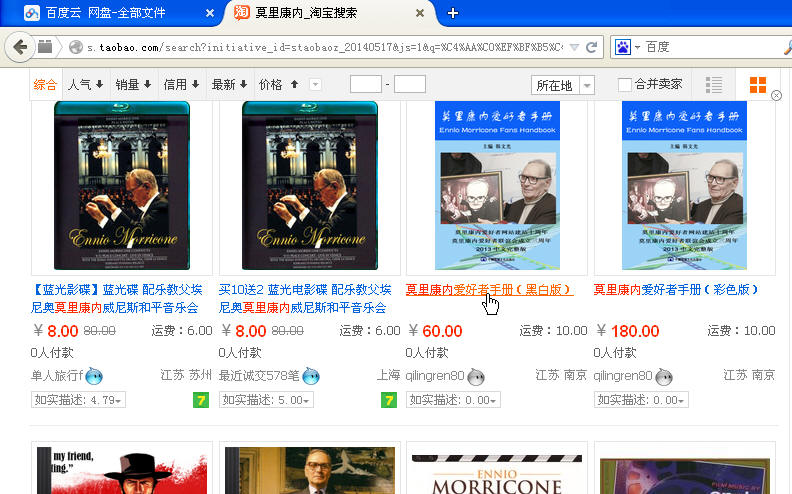Switch to the 百度云 网盘-全部文件 tab

(106, 13)
